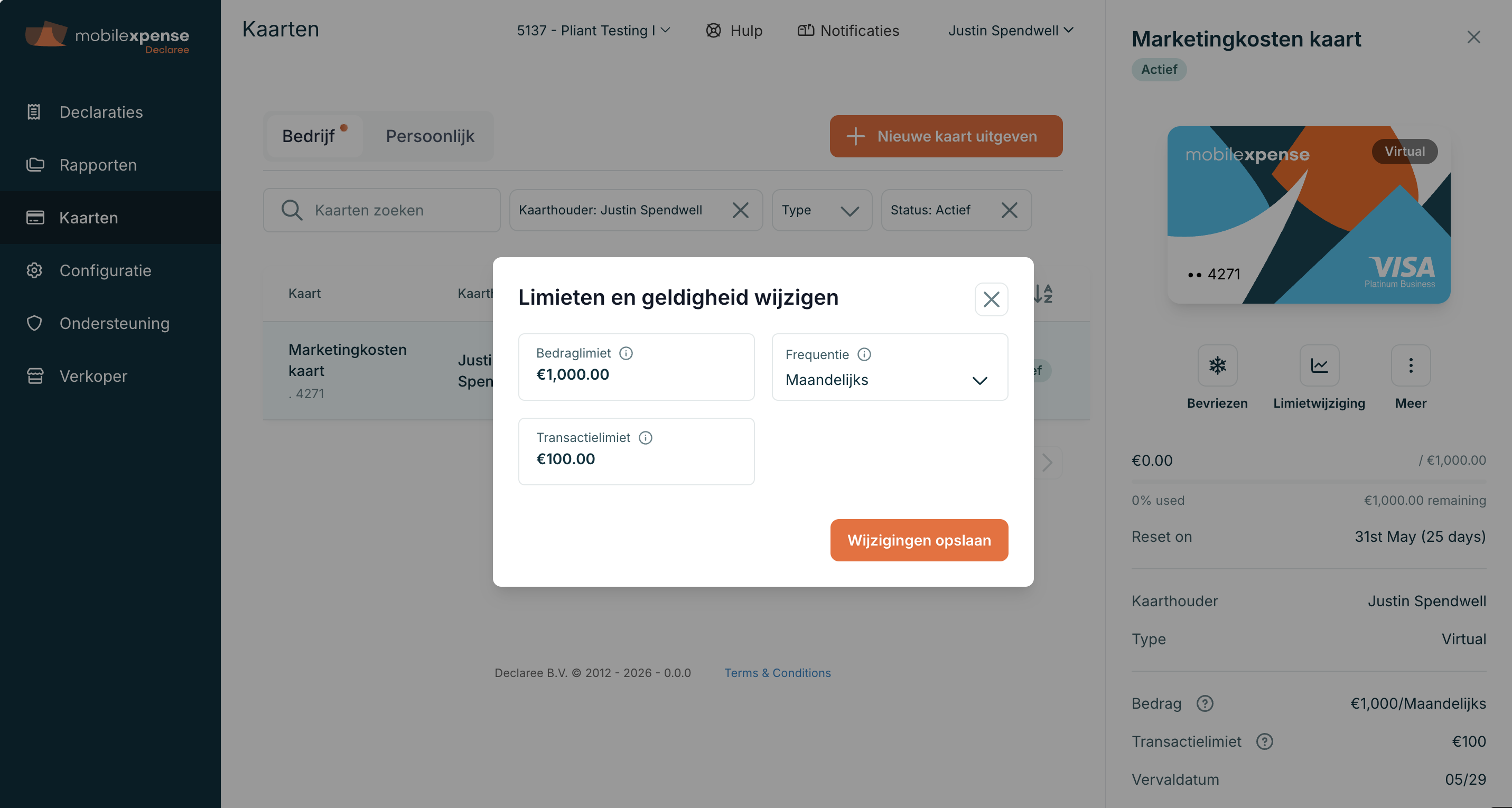Click the magnifier icon in card search
Image resolution: width=1512 pixels, height=808 pixels.
point(292,210)
